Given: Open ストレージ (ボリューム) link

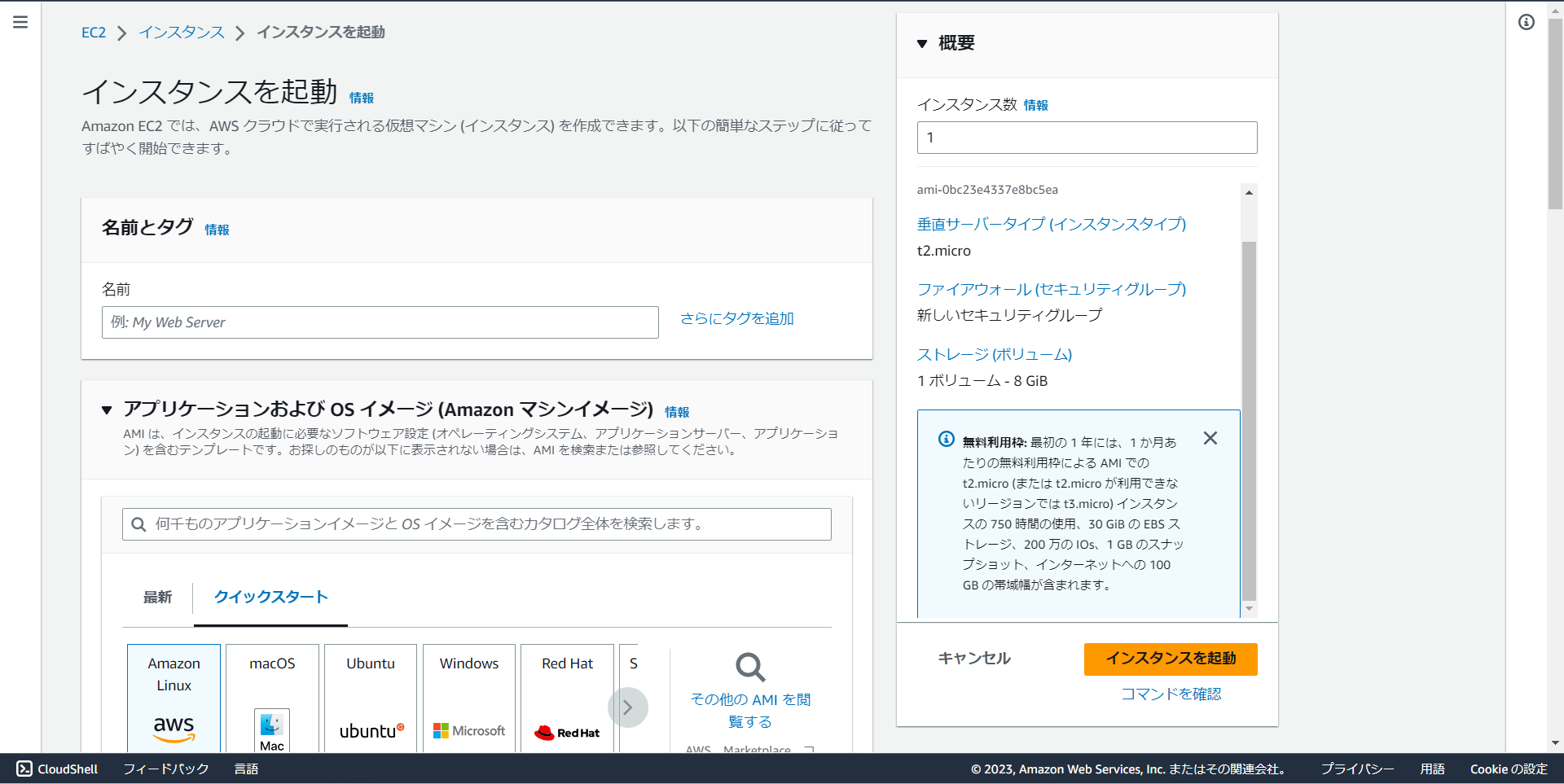Looking at the screenshot, I should pyautogui.click(x=995, y=355).
